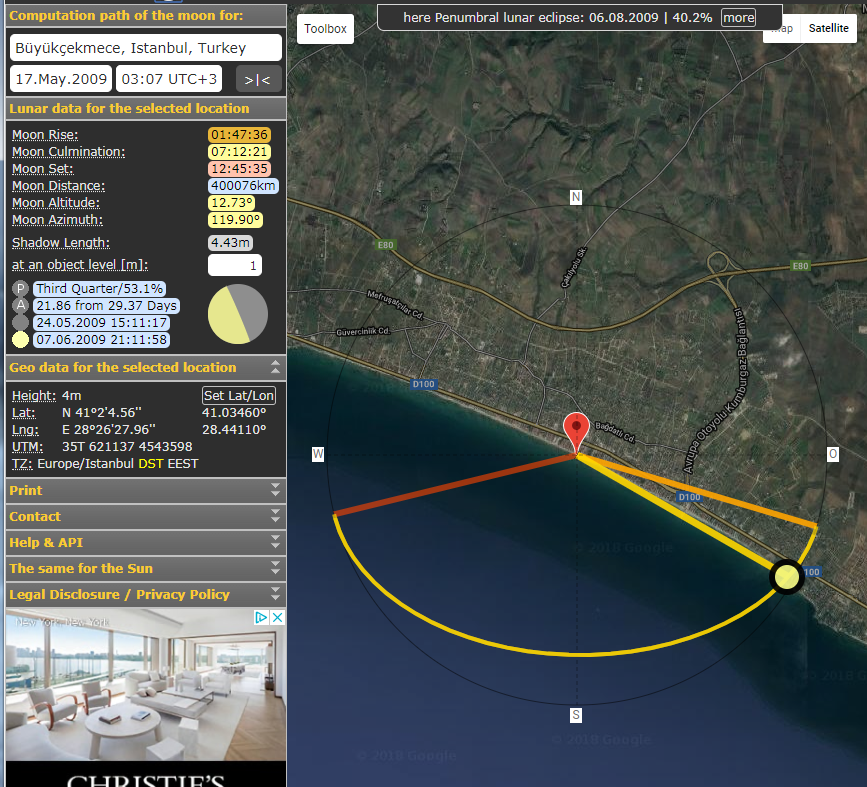Collapse the Geo data section
This screenshot has height=787, width=867.
tap(275, 367)
